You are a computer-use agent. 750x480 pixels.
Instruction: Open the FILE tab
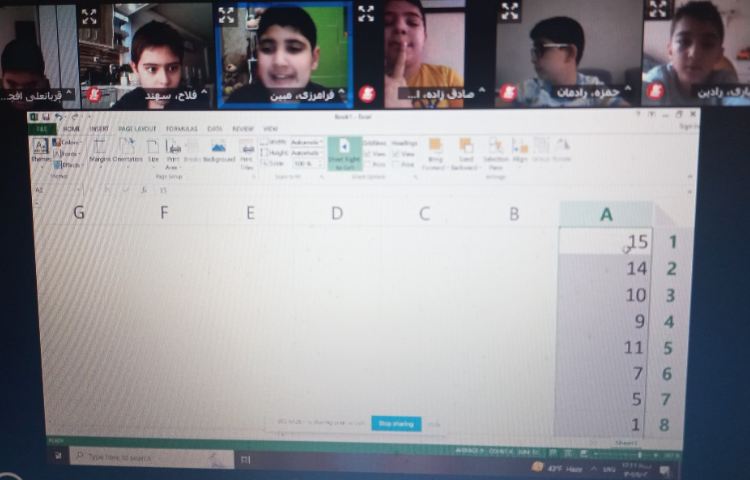(42, 129)
